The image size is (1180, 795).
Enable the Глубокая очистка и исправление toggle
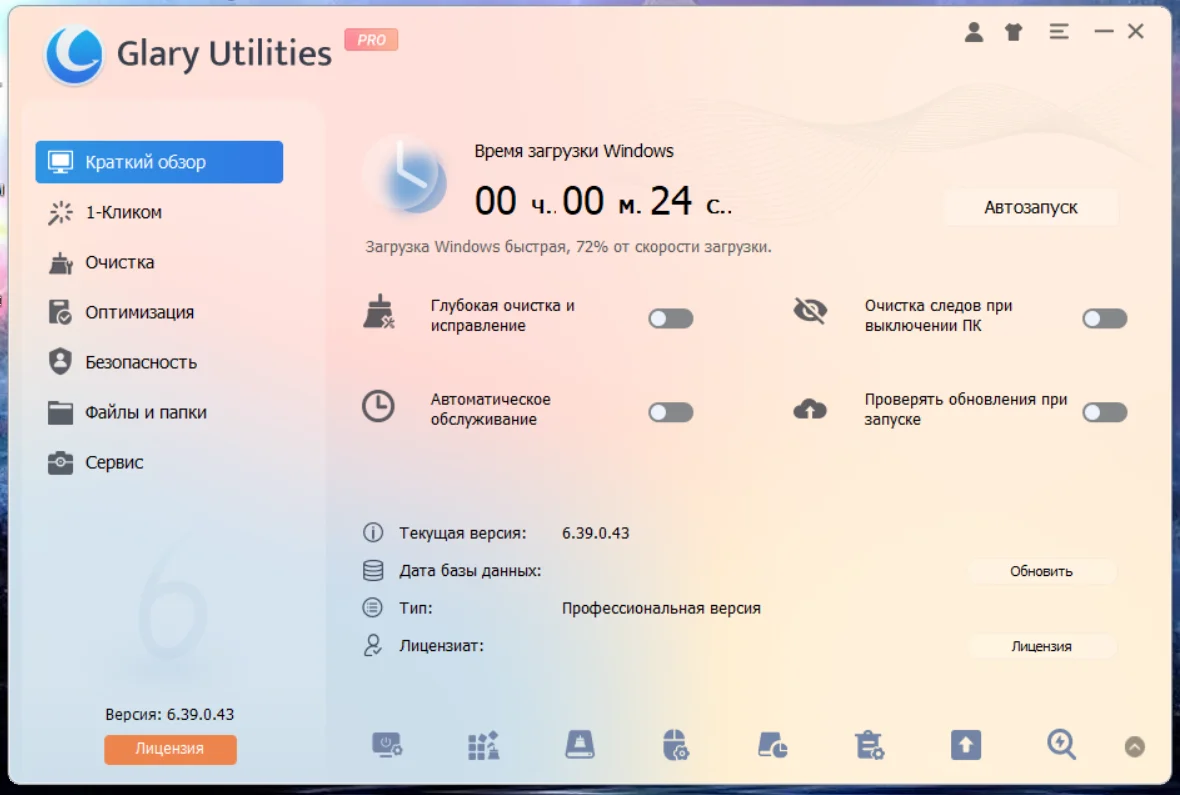[670, 319]
